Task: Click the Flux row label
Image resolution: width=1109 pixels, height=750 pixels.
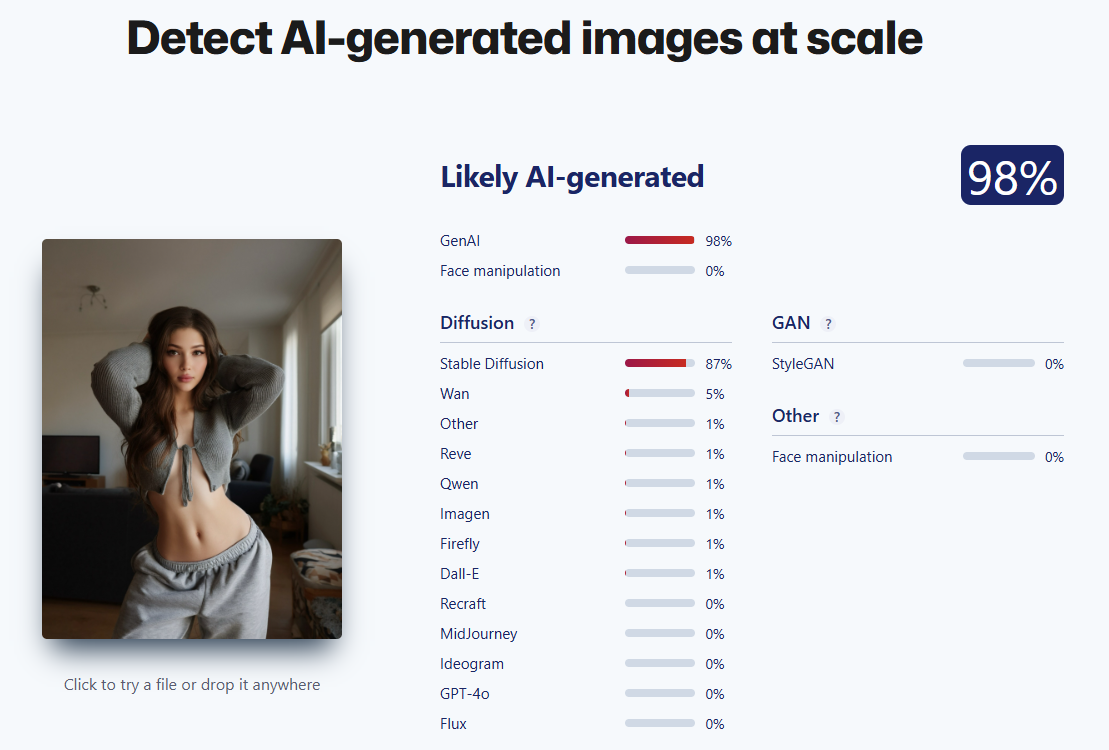Action: point(453,724)
